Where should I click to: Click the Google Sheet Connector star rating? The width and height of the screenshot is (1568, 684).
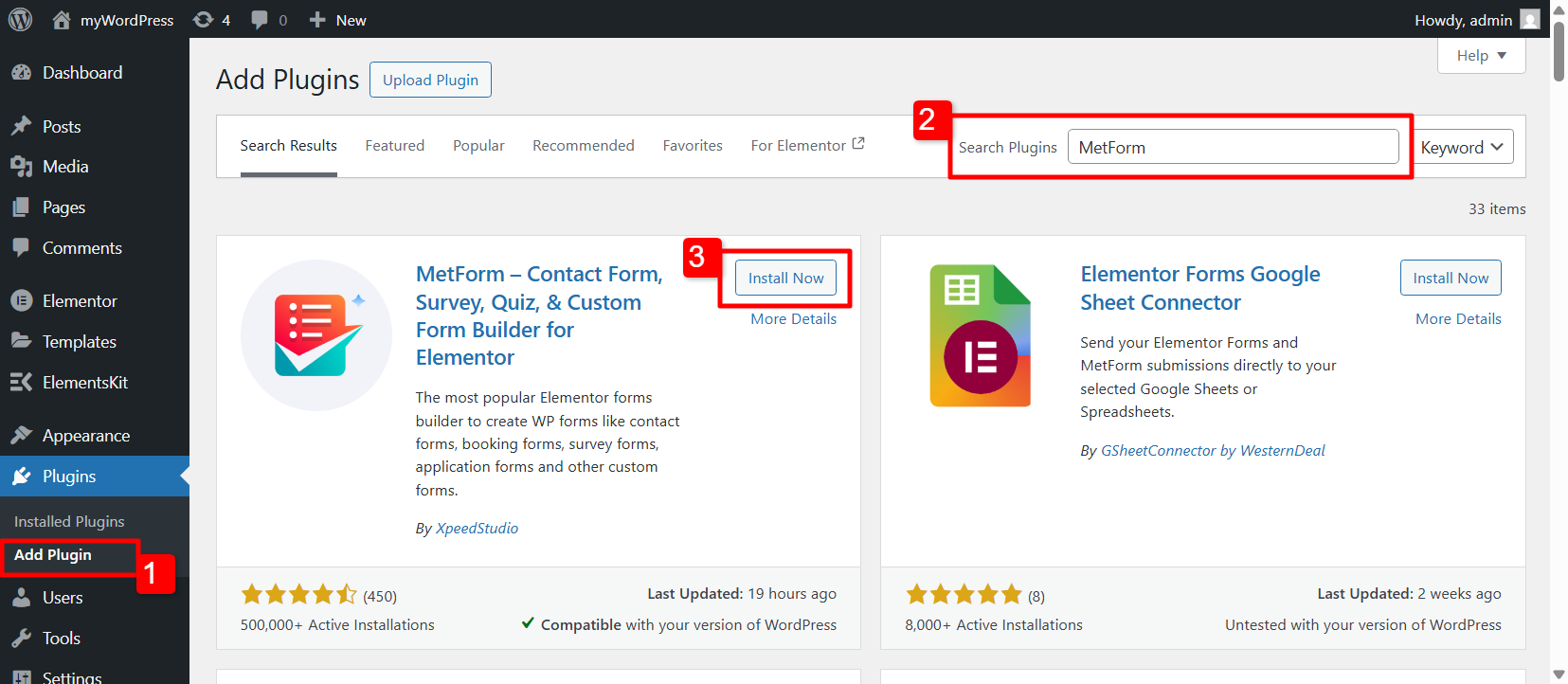coord(964,594)
